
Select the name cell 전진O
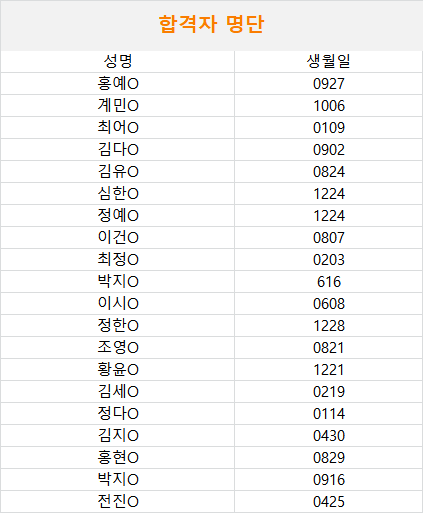coord(118,501)
